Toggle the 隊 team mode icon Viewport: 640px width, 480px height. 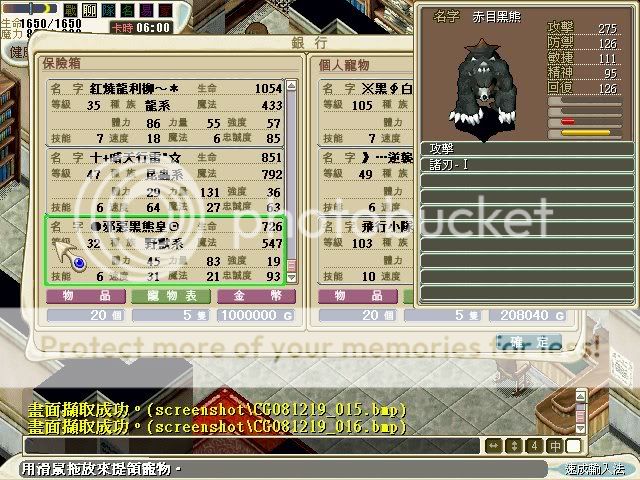tap(108, 9)
